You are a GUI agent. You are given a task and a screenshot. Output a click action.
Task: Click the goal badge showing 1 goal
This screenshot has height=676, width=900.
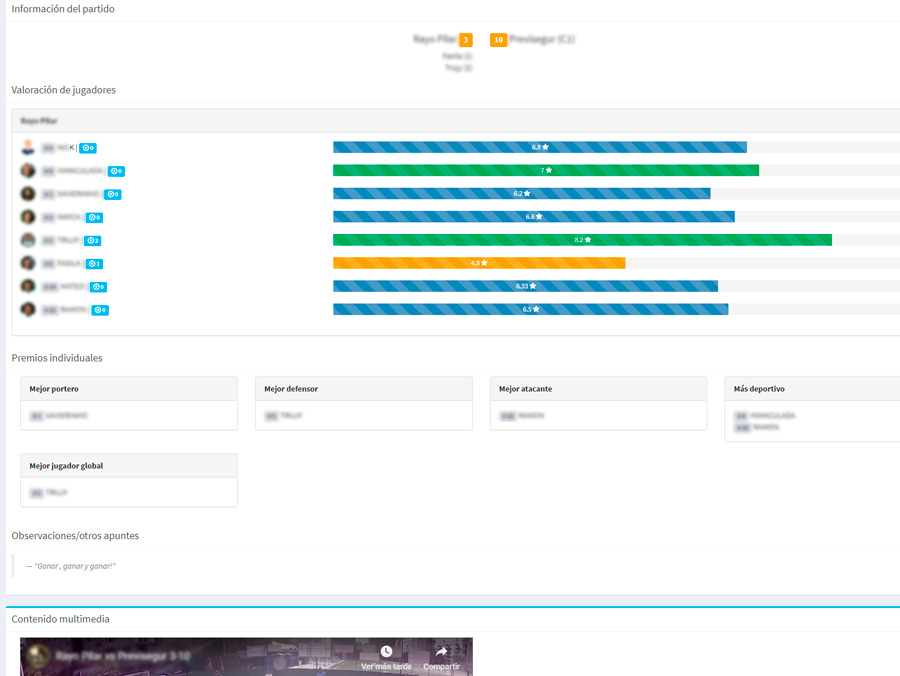tap(94, 264)
